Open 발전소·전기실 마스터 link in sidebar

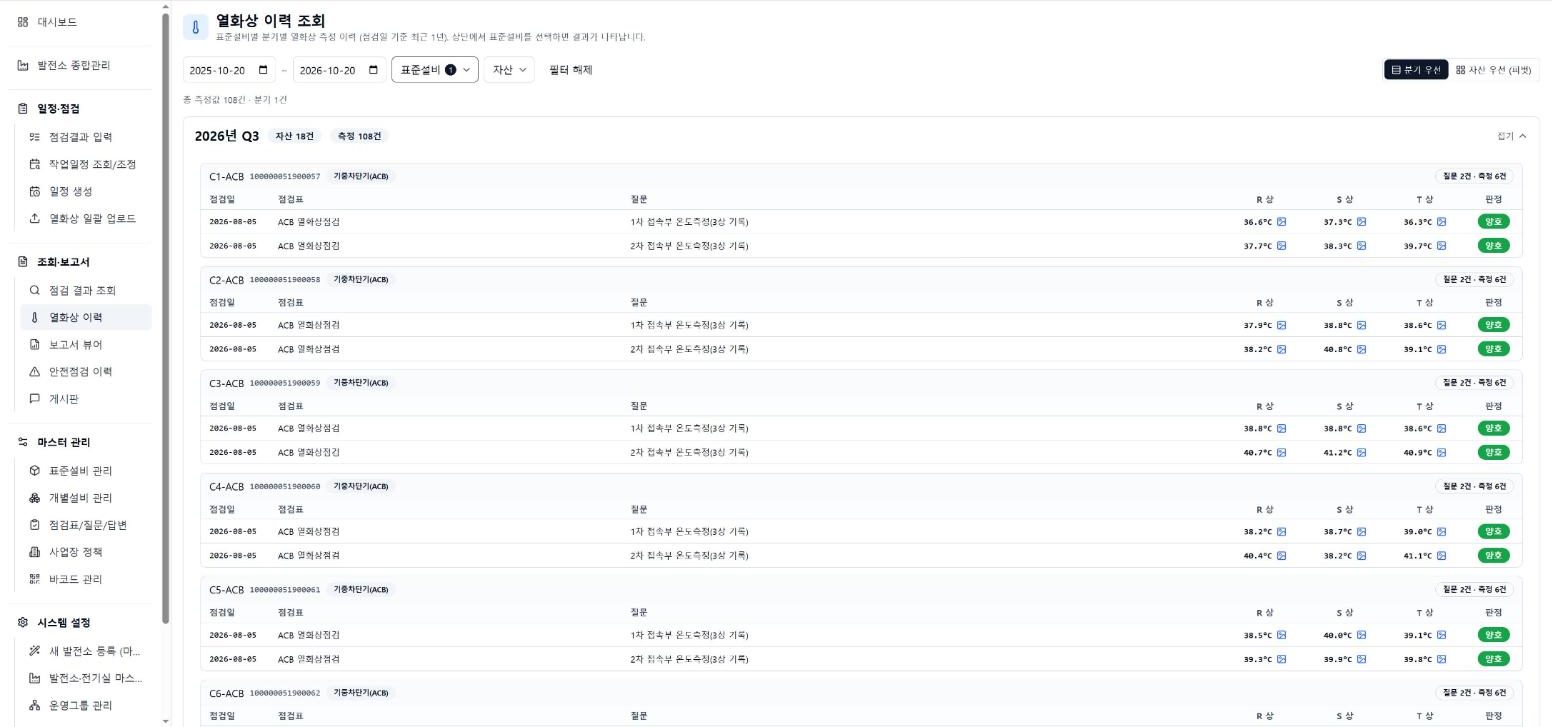(86, 678)
